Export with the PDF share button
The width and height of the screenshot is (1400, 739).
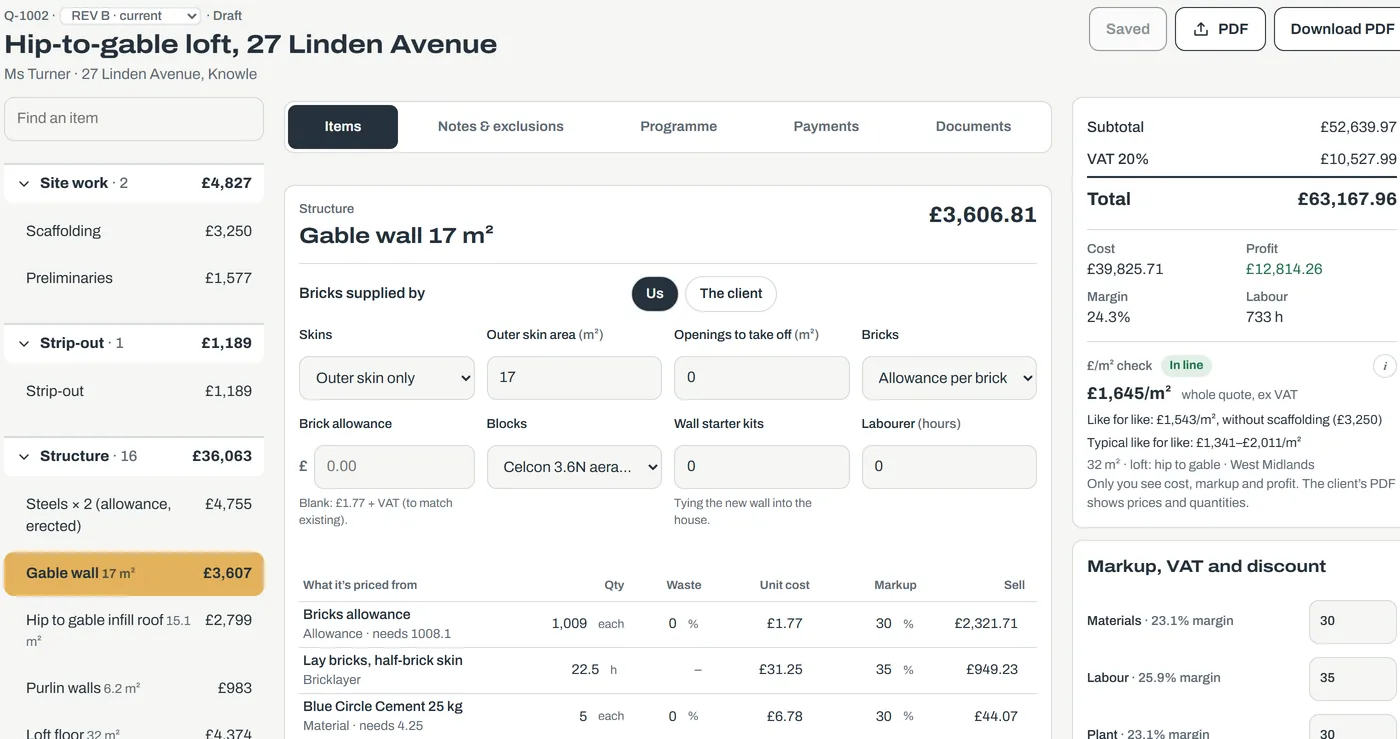[x=1220, y=29]
